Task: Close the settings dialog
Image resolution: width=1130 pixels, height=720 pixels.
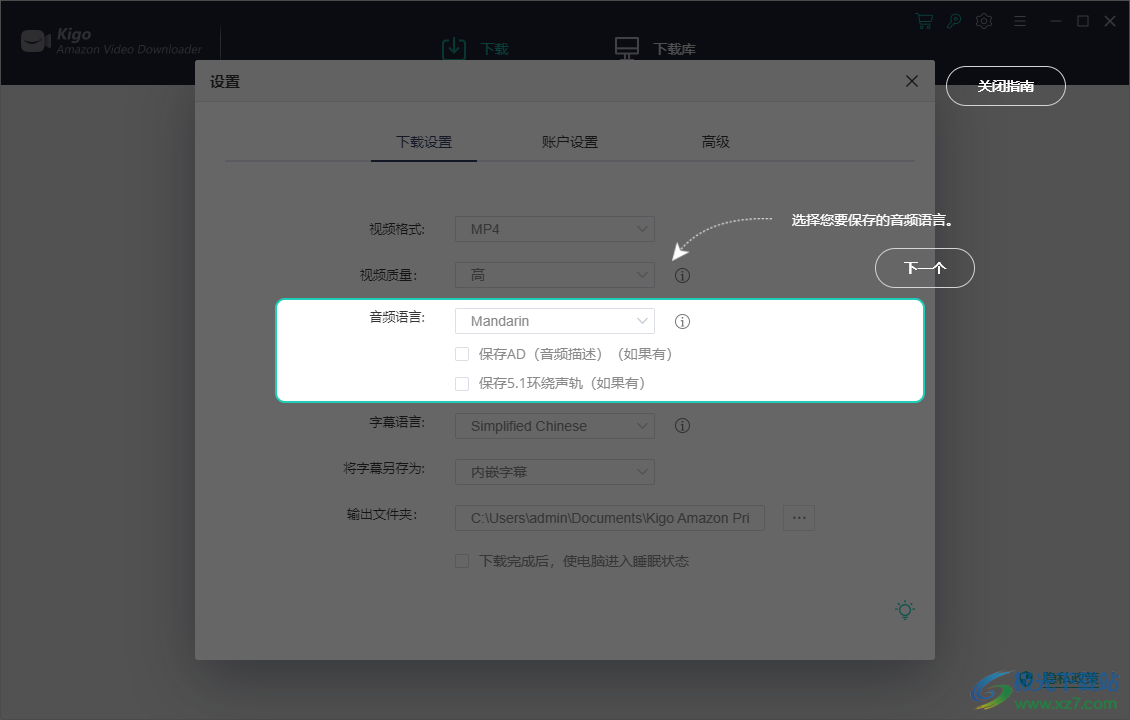Action: tap(912, 81)
